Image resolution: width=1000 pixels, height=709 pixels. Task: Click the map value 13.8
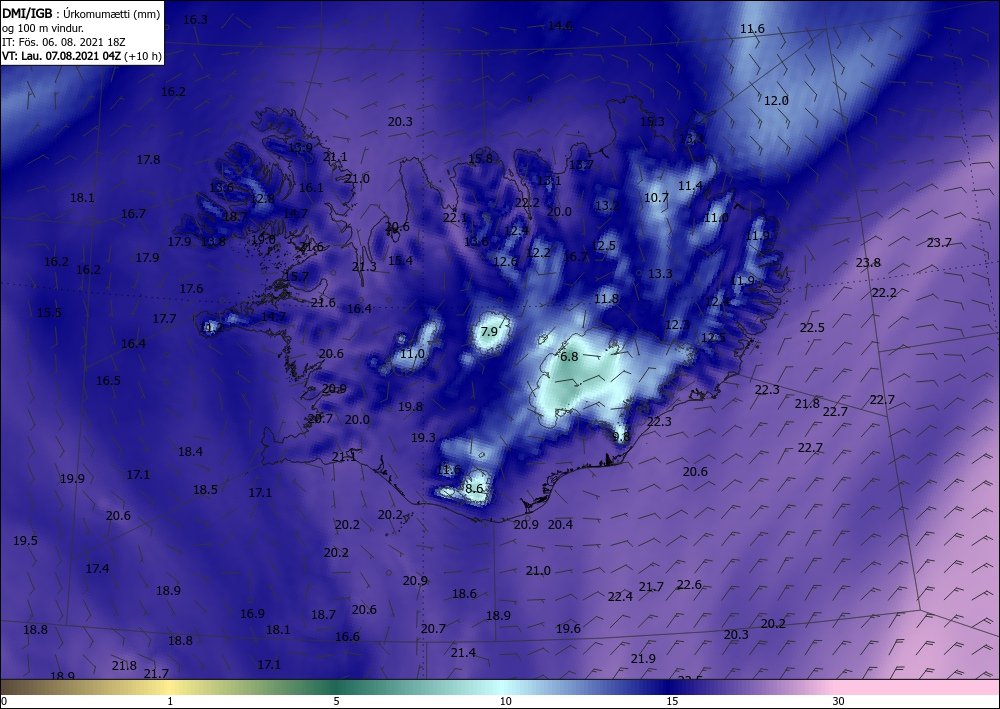click(x=213, y=241)
